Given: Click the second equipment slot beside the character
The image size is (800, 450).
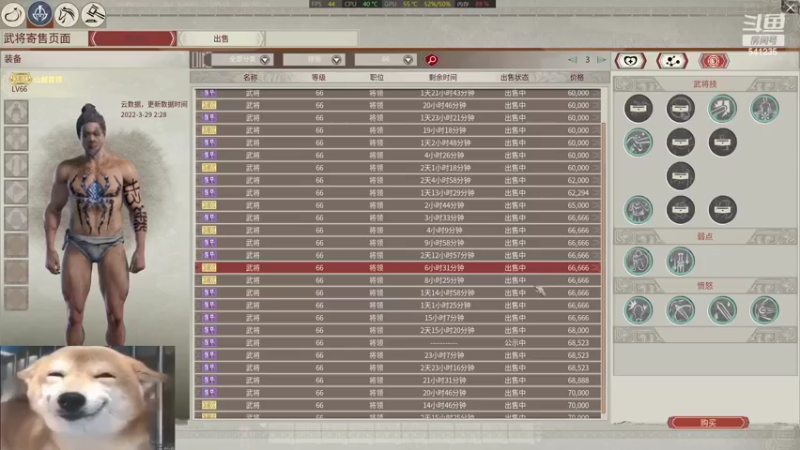Looking at the screenshot, I should 16,139.
